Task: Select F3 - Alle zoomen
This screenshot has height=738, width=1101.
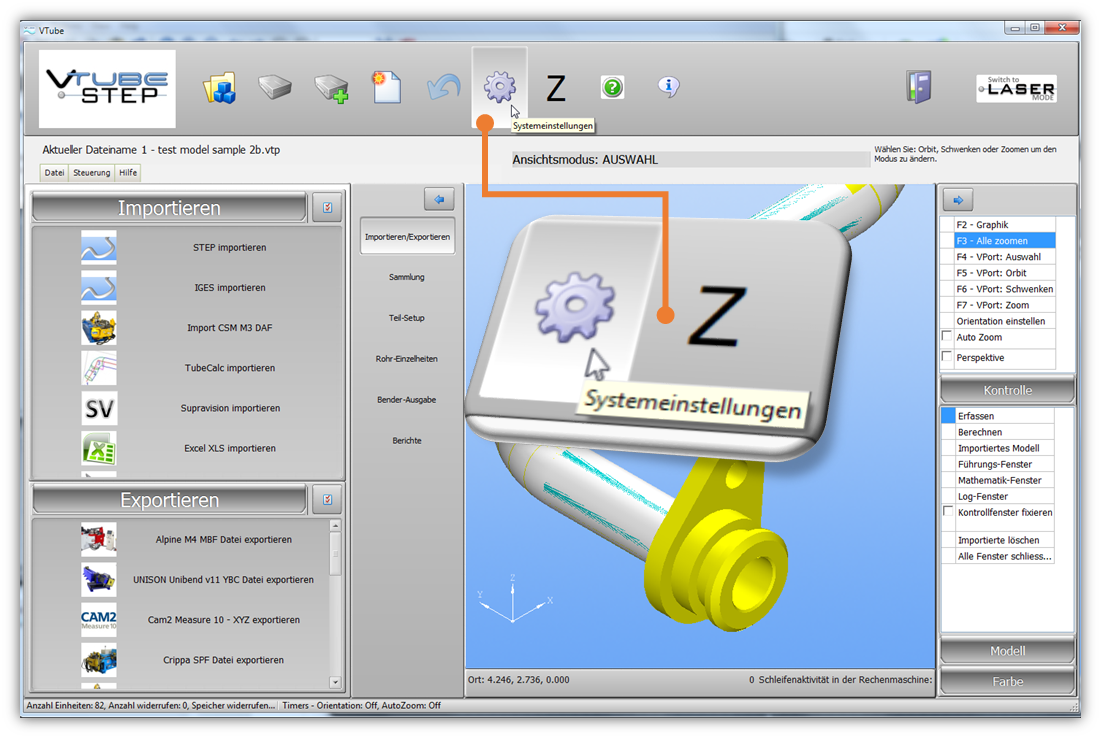Action: (1004, 241)
